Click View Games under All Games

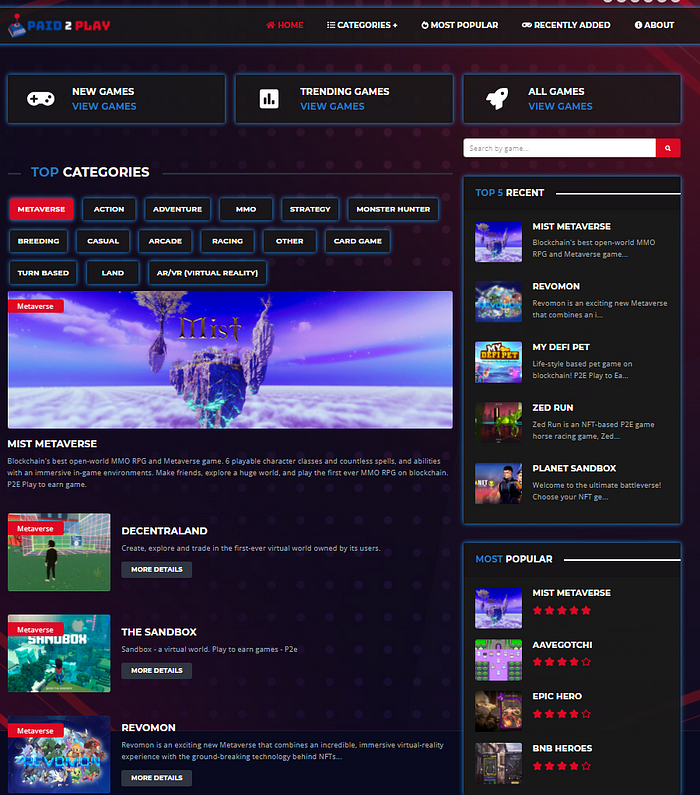click(560, 106)
